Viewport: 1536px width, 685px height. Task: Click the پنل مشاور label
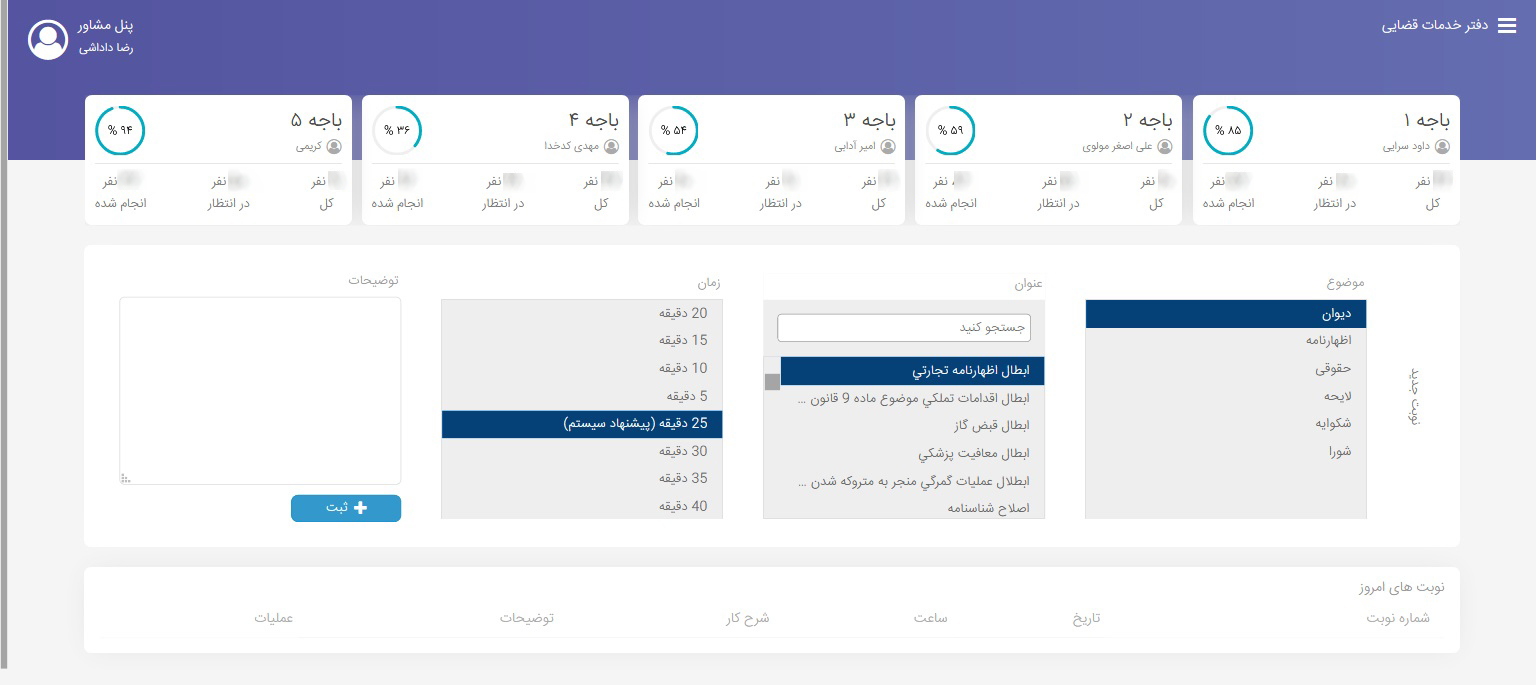[106, 24]
